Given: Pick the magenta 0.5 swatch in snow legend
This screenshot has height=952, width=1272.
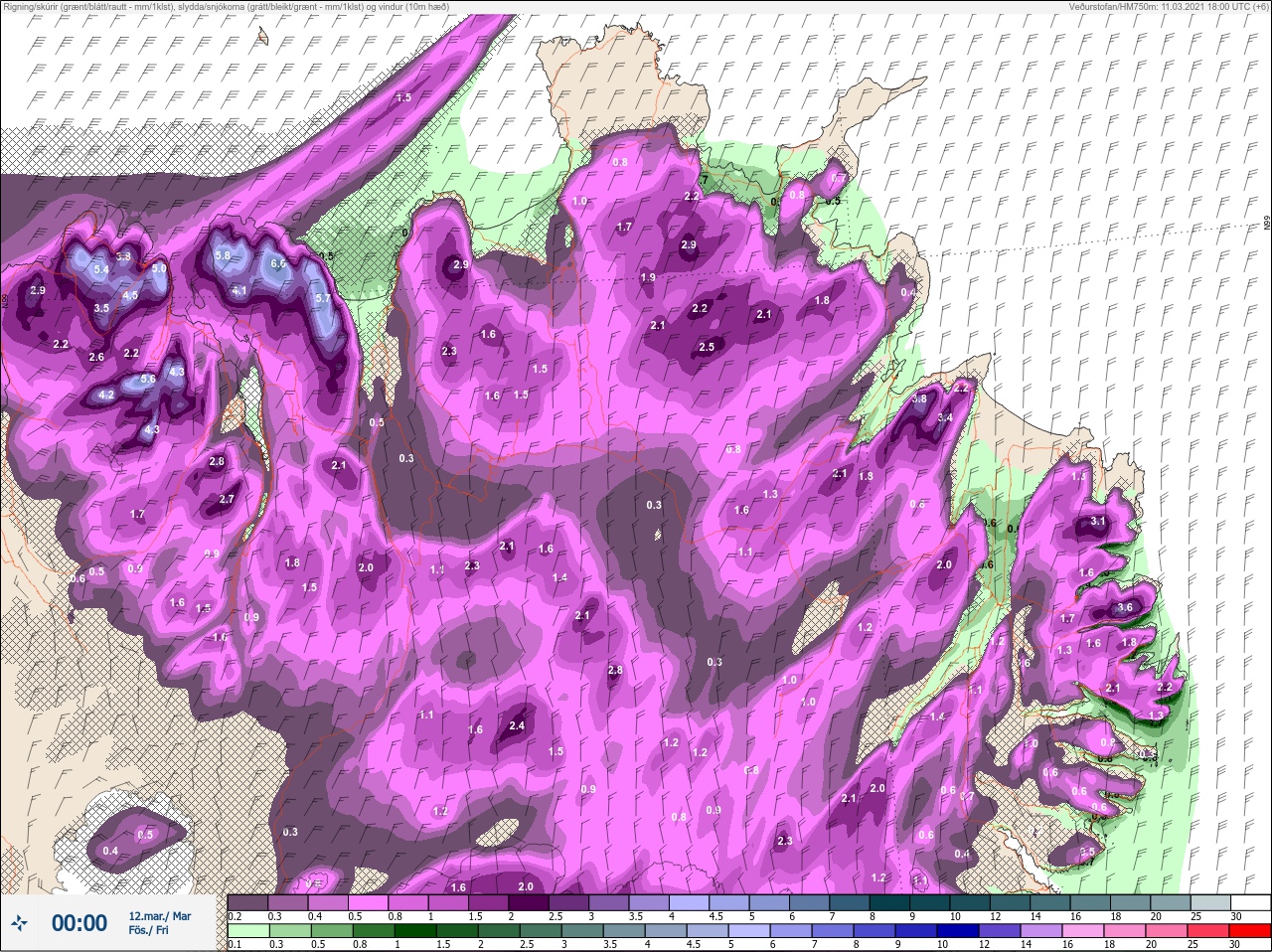Looking at the screenshot, I should tap(368, 902).
